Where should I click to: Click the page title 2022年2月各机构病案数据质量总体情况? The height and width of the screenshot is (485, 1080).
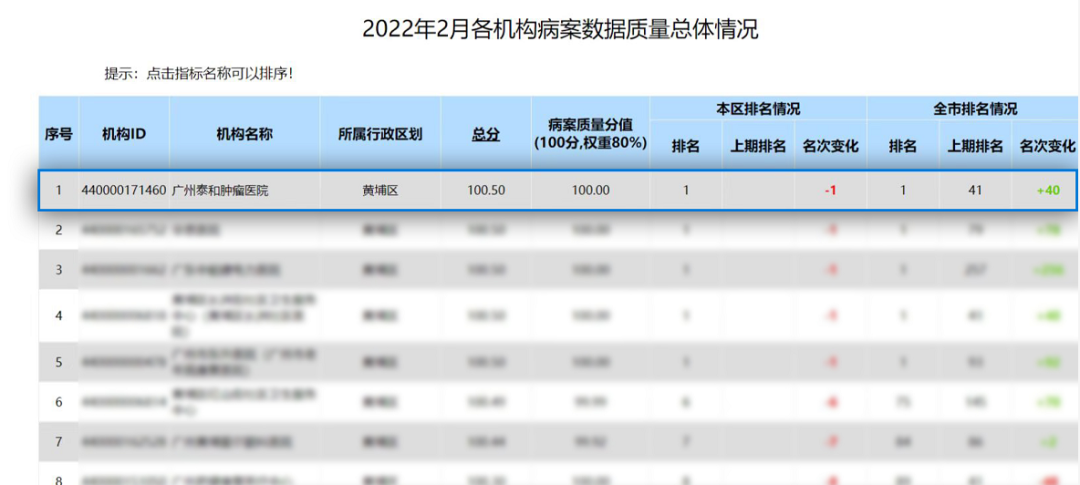560,29
